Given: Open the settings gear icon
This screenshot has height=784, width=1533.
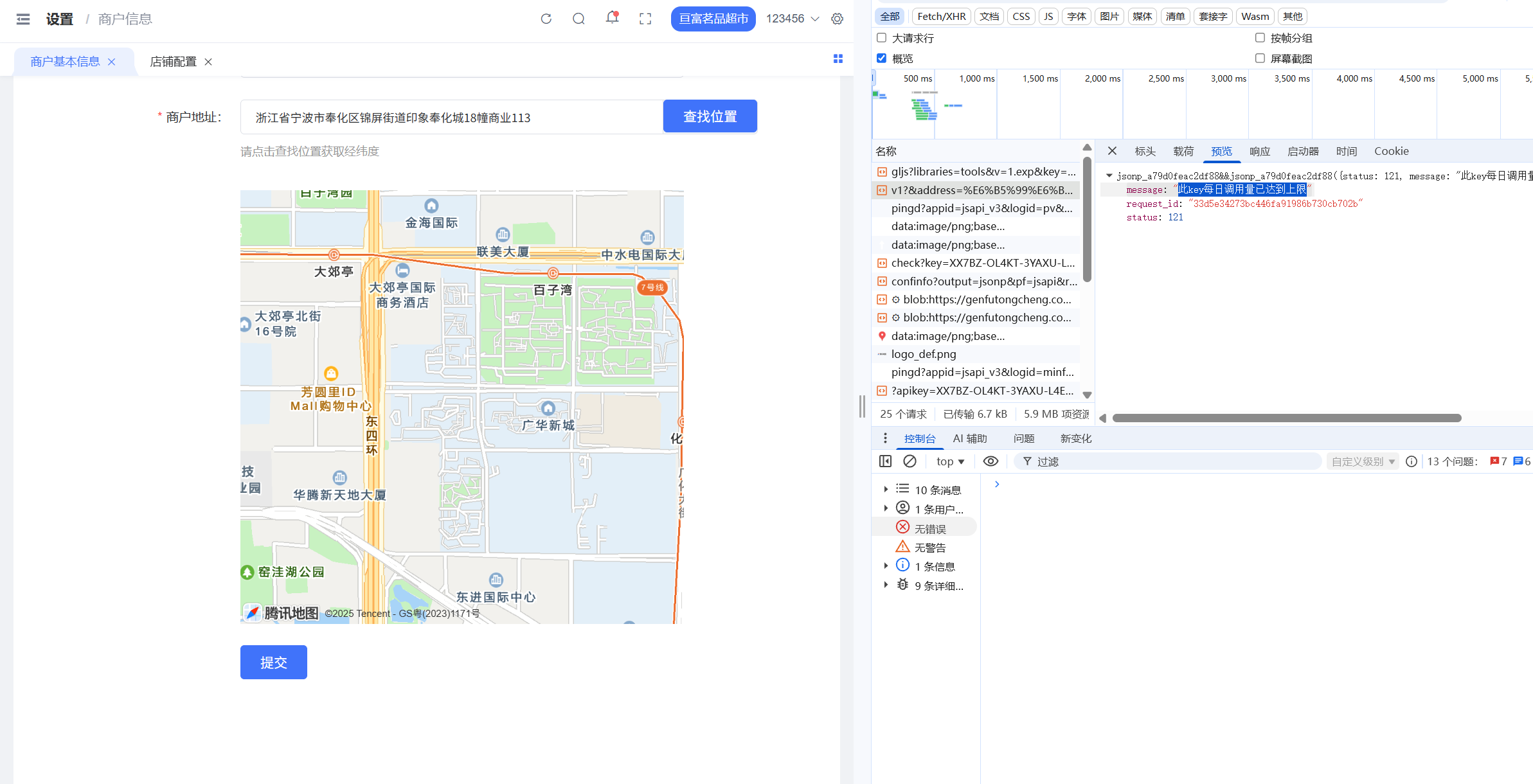Looking at the screenshot, I should 837,19.
